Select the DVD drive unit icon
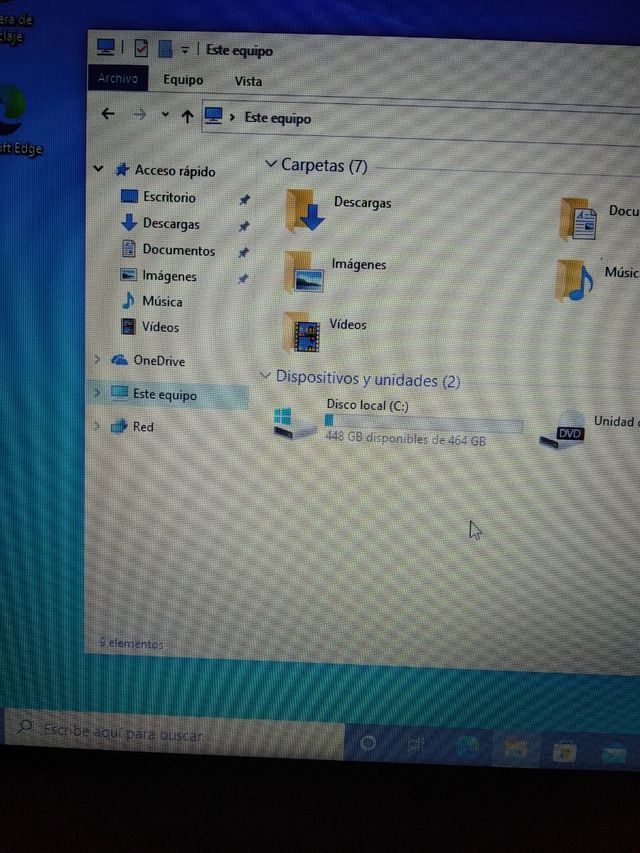The height and width of the screenshot is (853, 640). click(563, 430)
